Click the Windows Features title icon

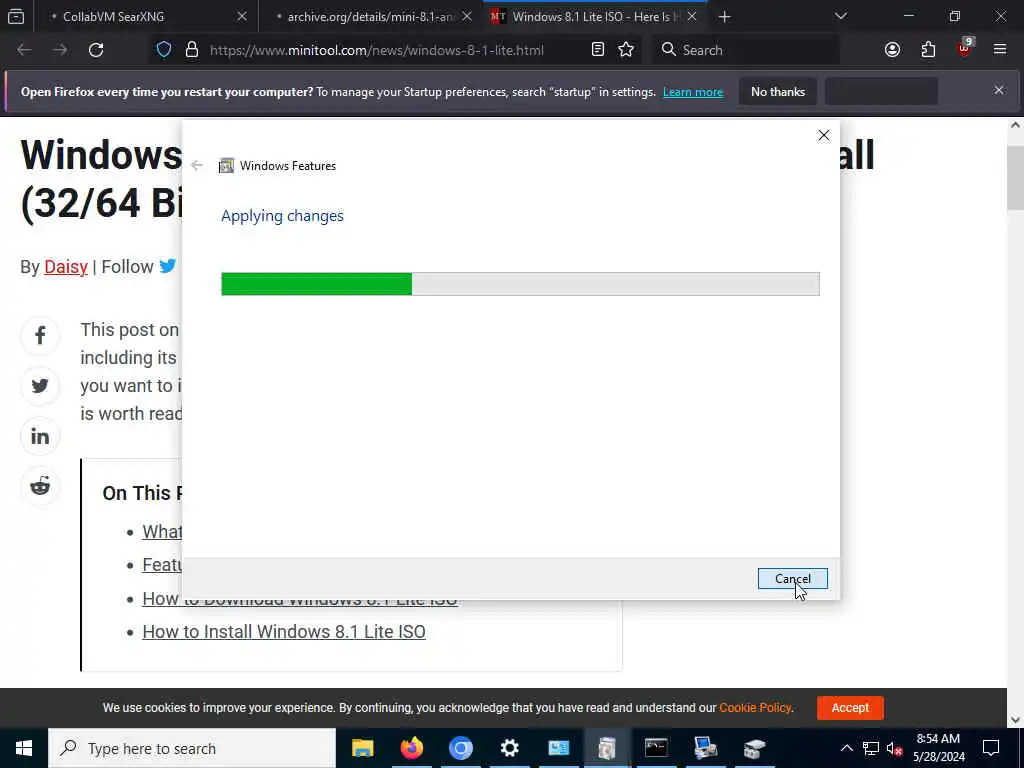pos(226,166)
